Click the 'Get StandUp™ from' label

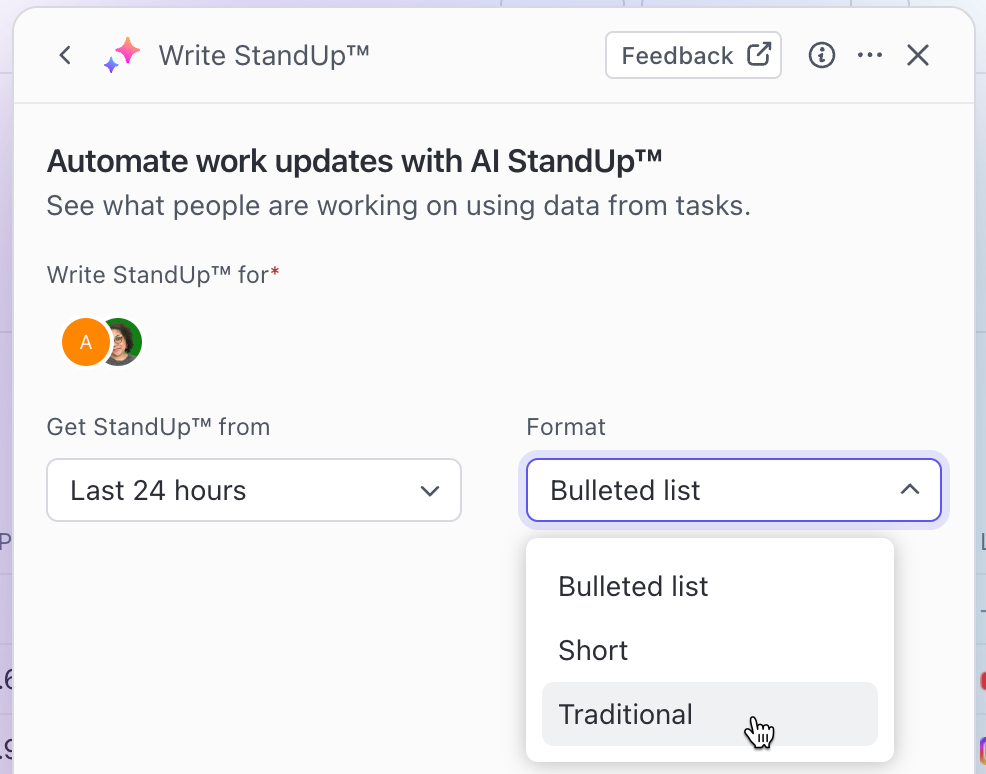point(158,427)
